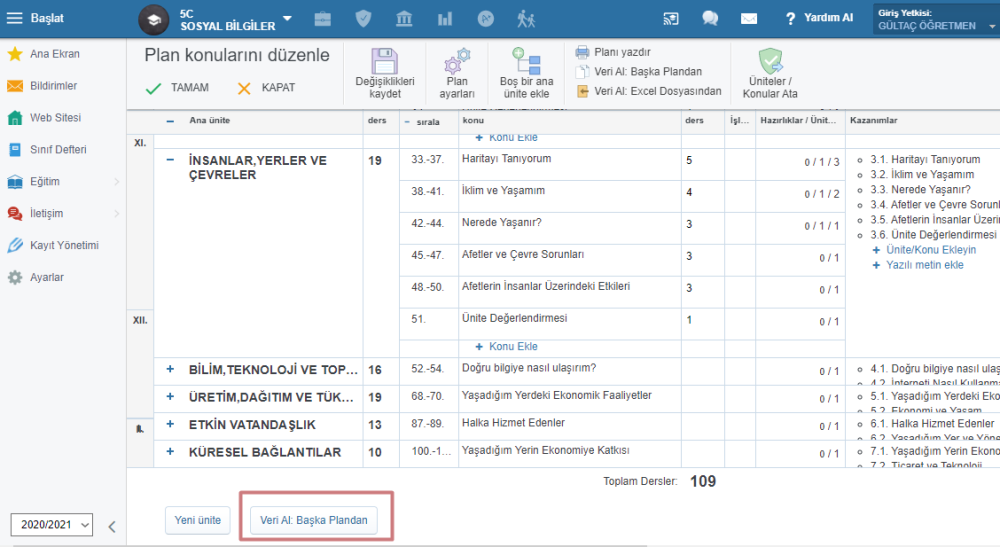Open Kayıt Yönetimi in sidebar
Image resolution: width=1000 pixels, height=547 pixels.
(x=62, y=245)
